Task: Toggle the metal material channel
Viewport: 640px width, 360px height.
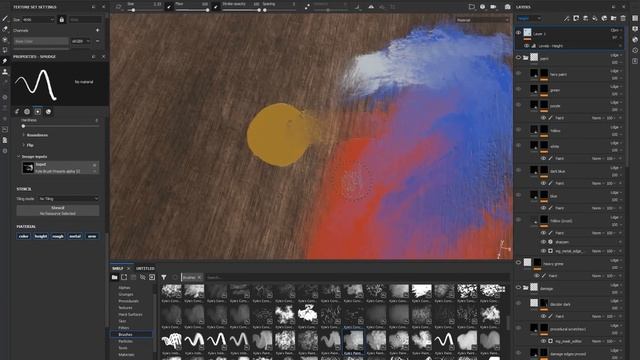Action: click(x=75, y=236)
